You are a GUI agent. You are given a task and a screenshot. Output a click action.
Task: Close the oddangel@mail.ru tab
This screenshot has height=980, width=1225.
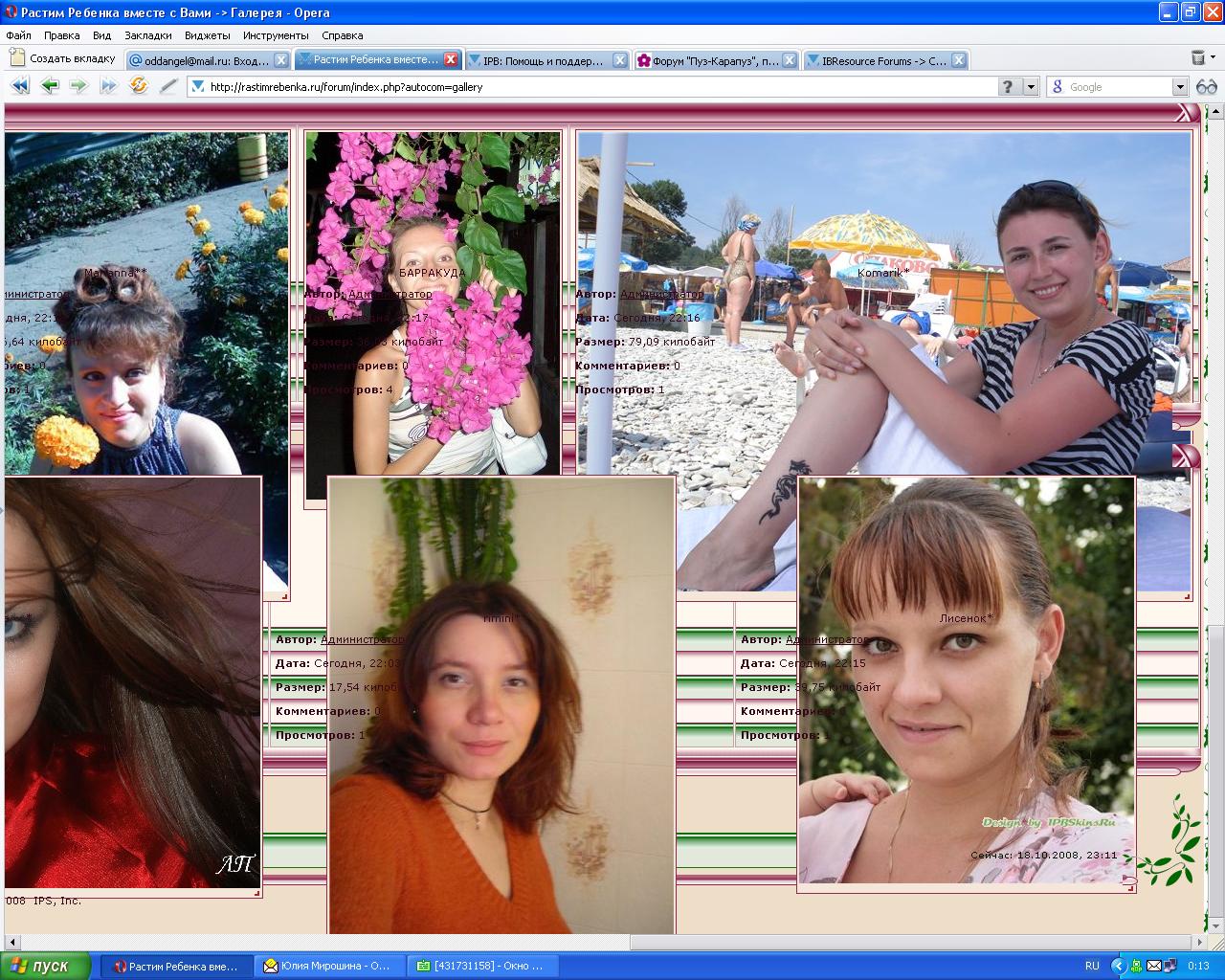280,59
